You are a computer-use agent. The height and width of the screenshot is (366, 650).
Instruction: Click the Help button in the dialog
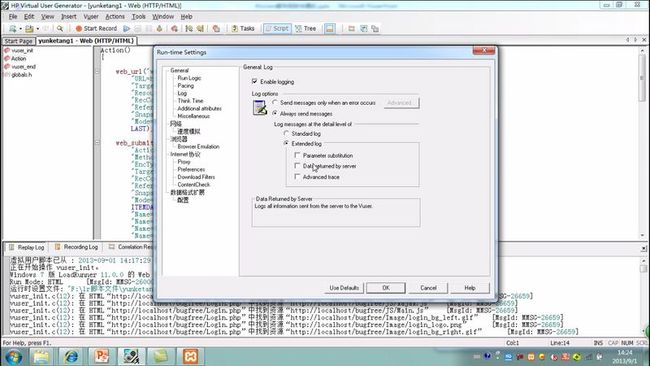pyautogui.click(x=470, y=288)
